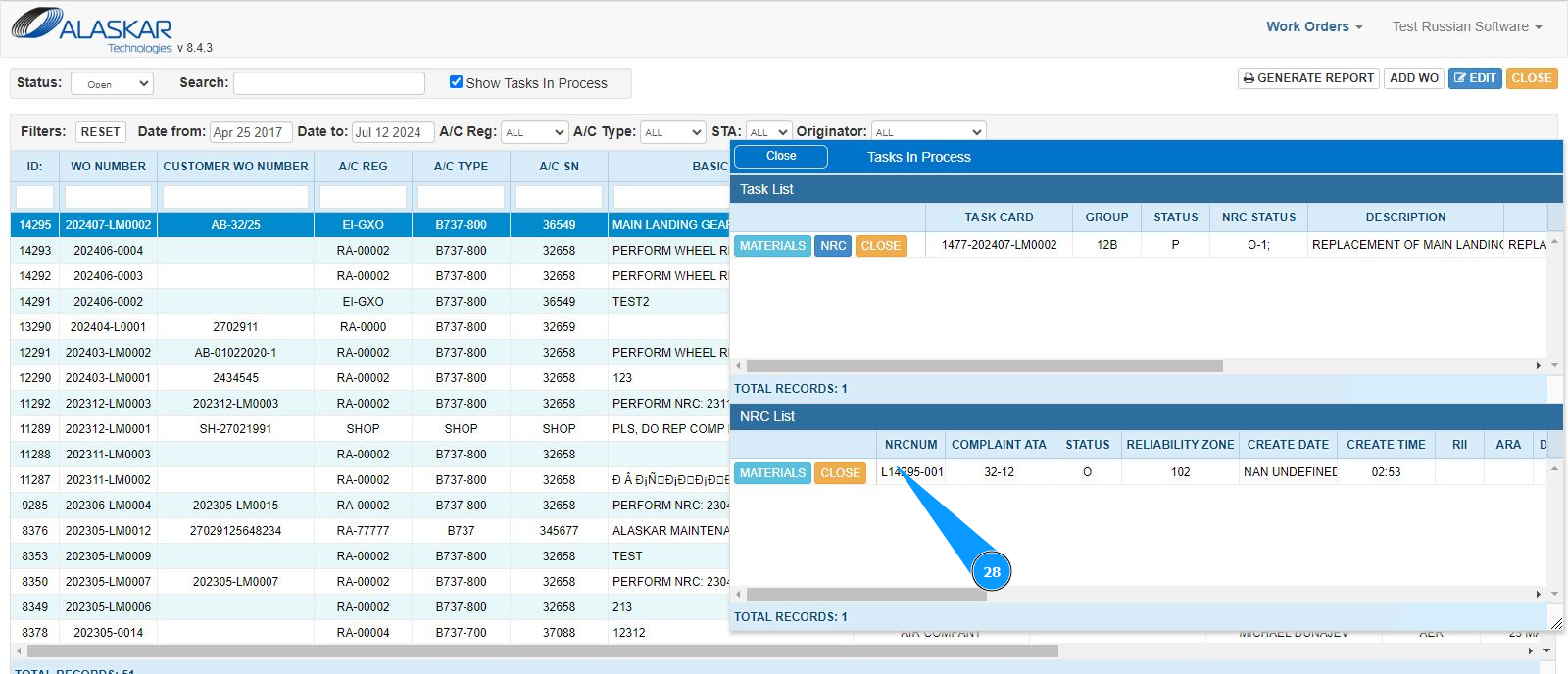Open the Originator filter dropdown
This screenshot has width=1568, height=674.
928,132
